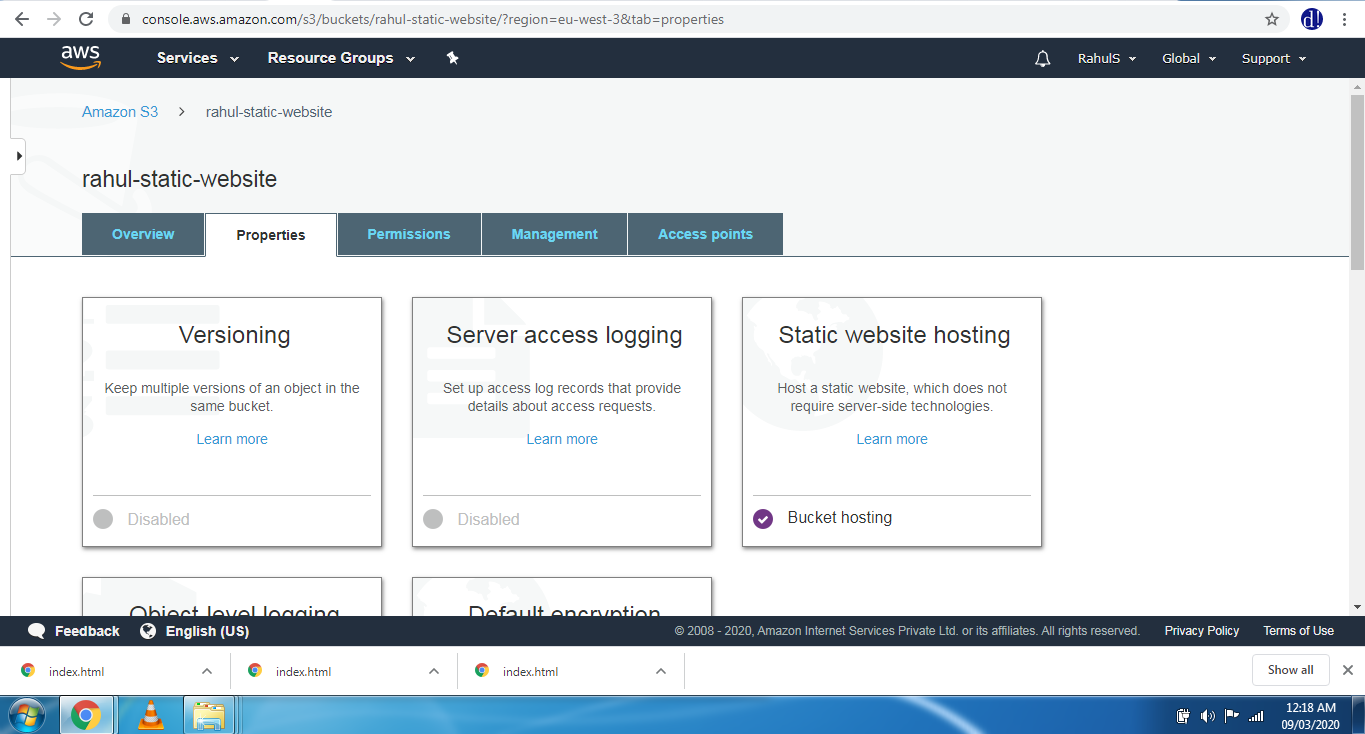Open the Support dropdown menu

1274,59
